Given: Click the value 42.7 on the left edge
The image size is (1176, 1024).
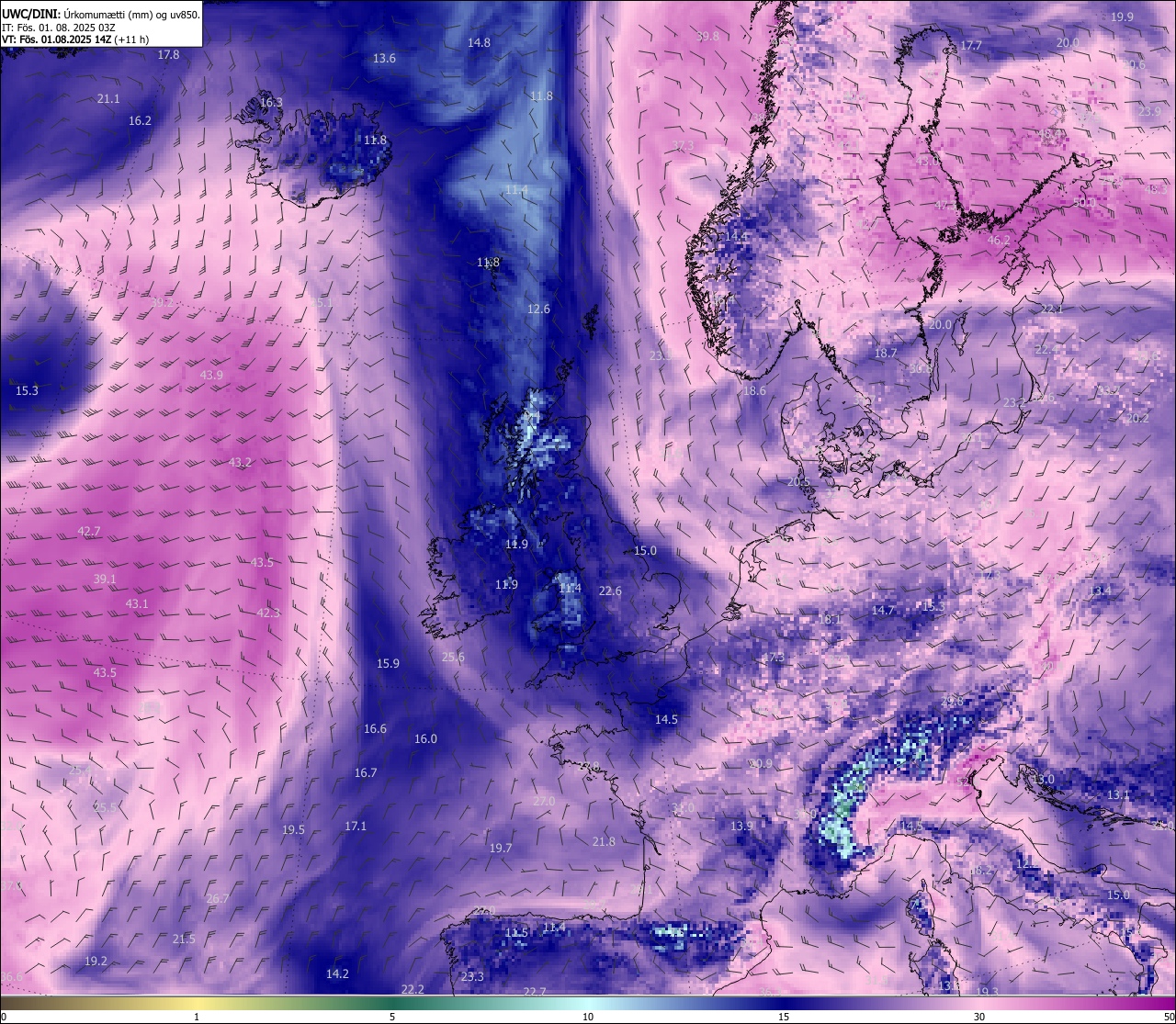Looking at the screenshot, I should click(89, 532).
